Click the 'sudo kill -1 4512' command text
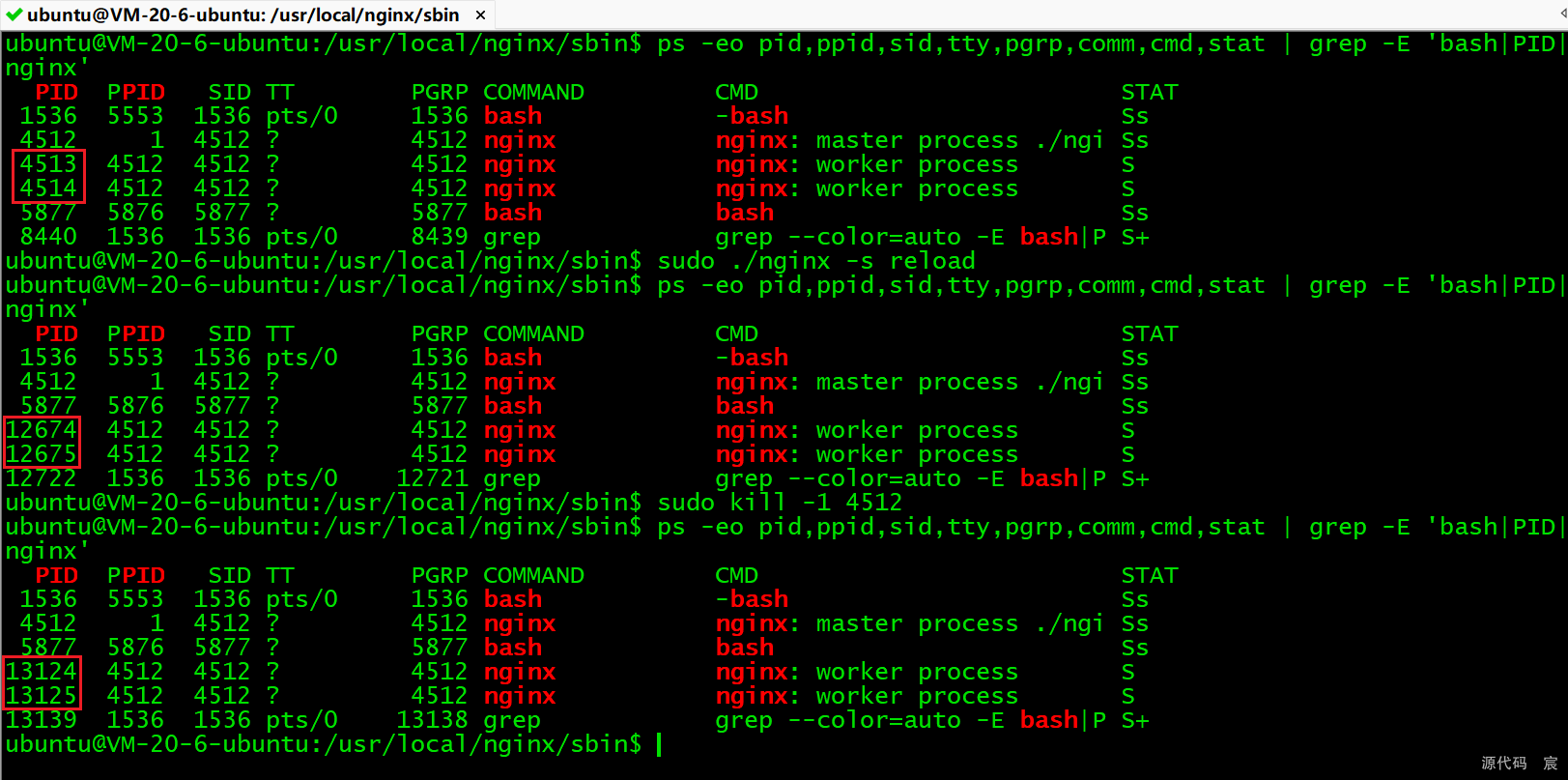Viewport: 1568px width, 780px height. (x=780, y=503)
